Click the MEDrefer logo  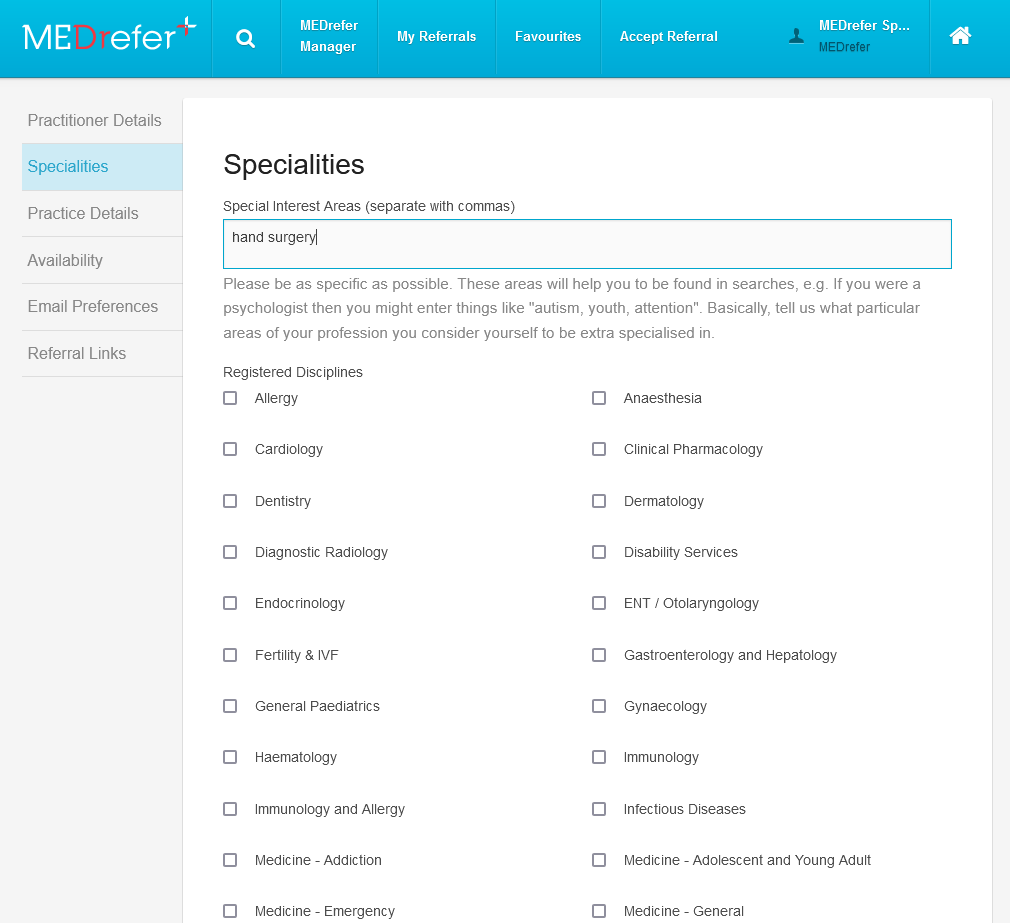tap(109, 36)
